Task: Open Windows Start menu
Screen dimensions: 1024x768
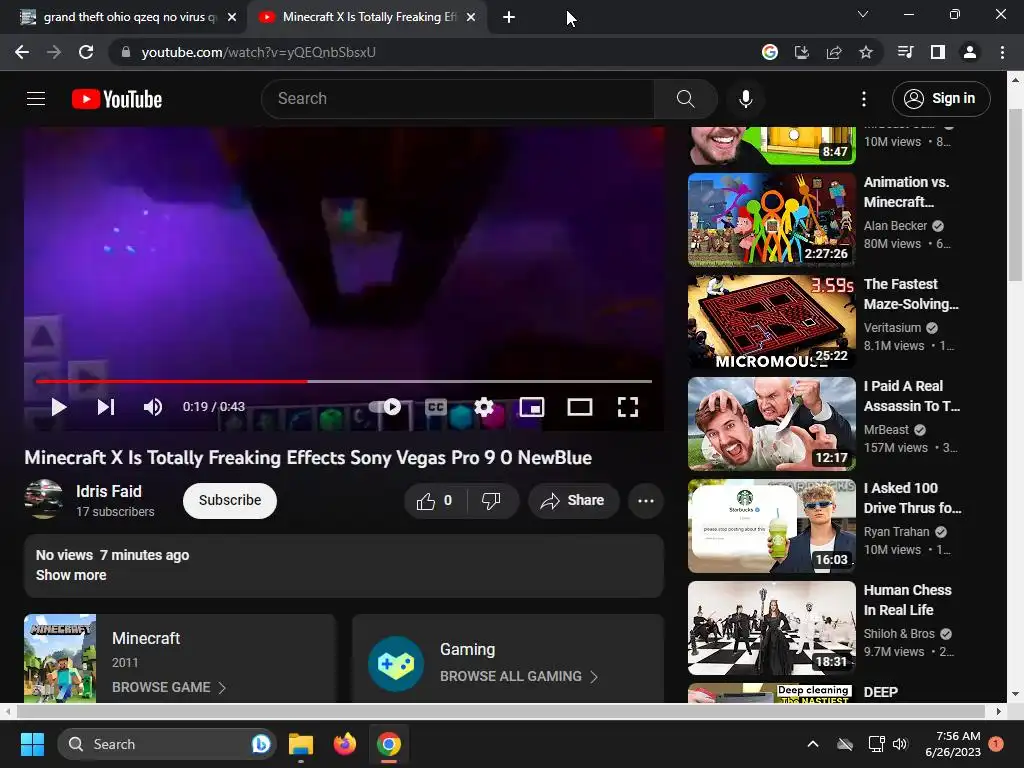Action: pos(32,744)
